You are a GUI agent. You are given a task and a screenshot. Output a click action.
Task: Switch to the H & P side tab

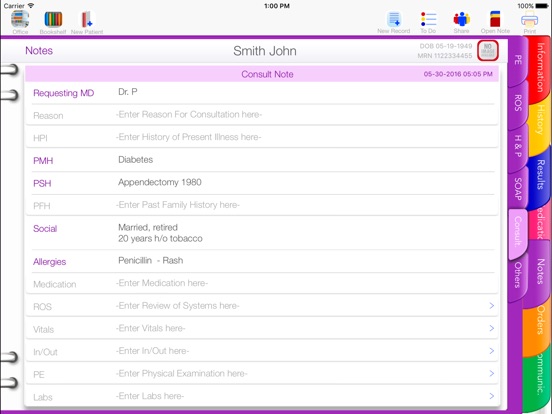[x=518, y=146]
